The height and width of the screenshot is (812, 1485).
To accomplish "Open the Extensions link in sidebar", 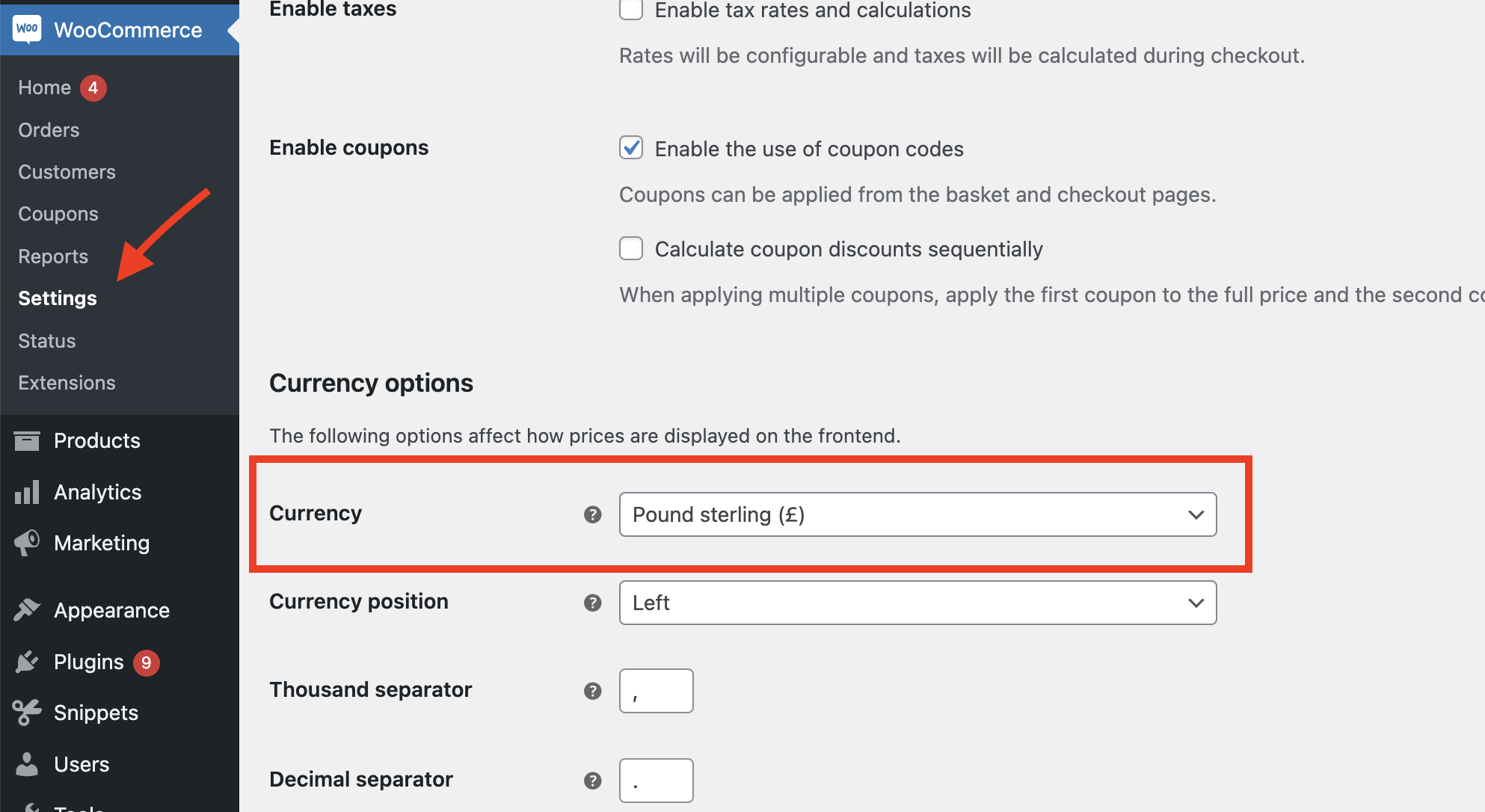I will 67,383.
